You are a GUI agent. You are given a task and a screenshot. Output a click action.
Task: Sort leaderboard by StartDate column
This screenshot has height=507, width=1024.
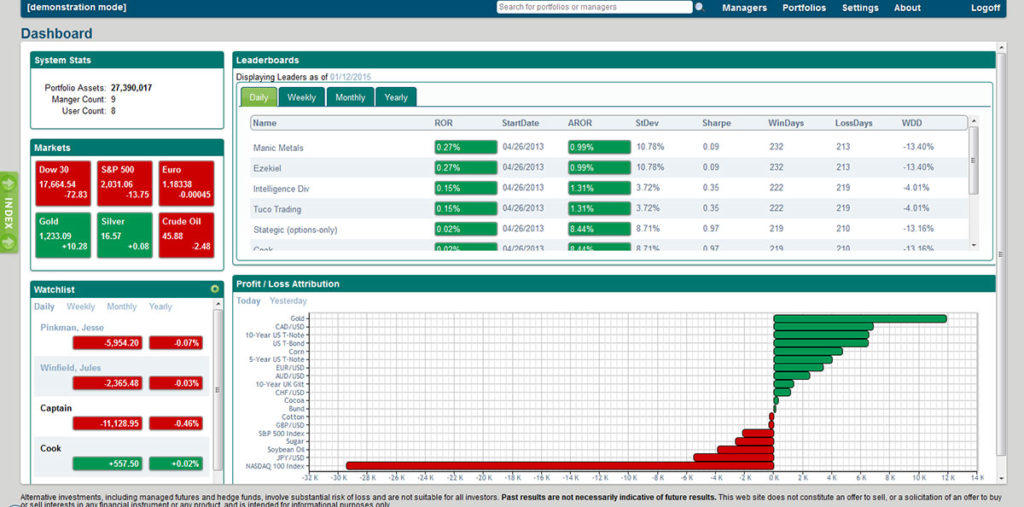point(520,123)
